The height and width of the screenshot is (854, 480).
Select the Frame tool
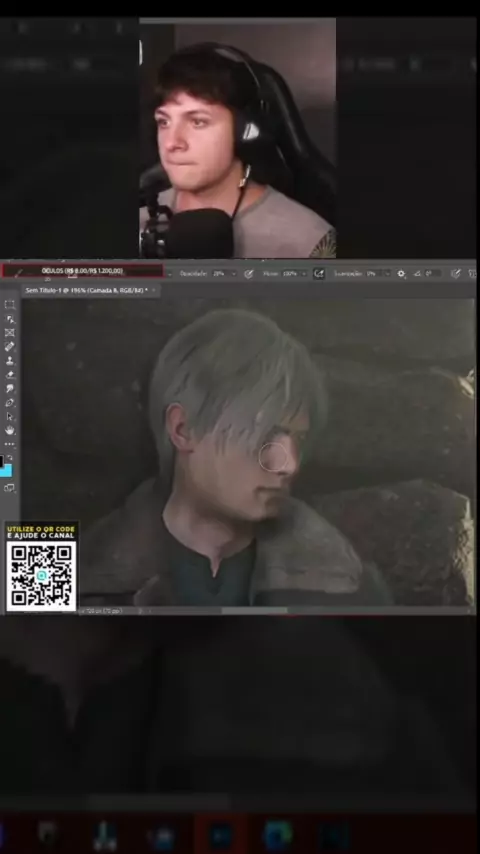(x=9, y=333)
